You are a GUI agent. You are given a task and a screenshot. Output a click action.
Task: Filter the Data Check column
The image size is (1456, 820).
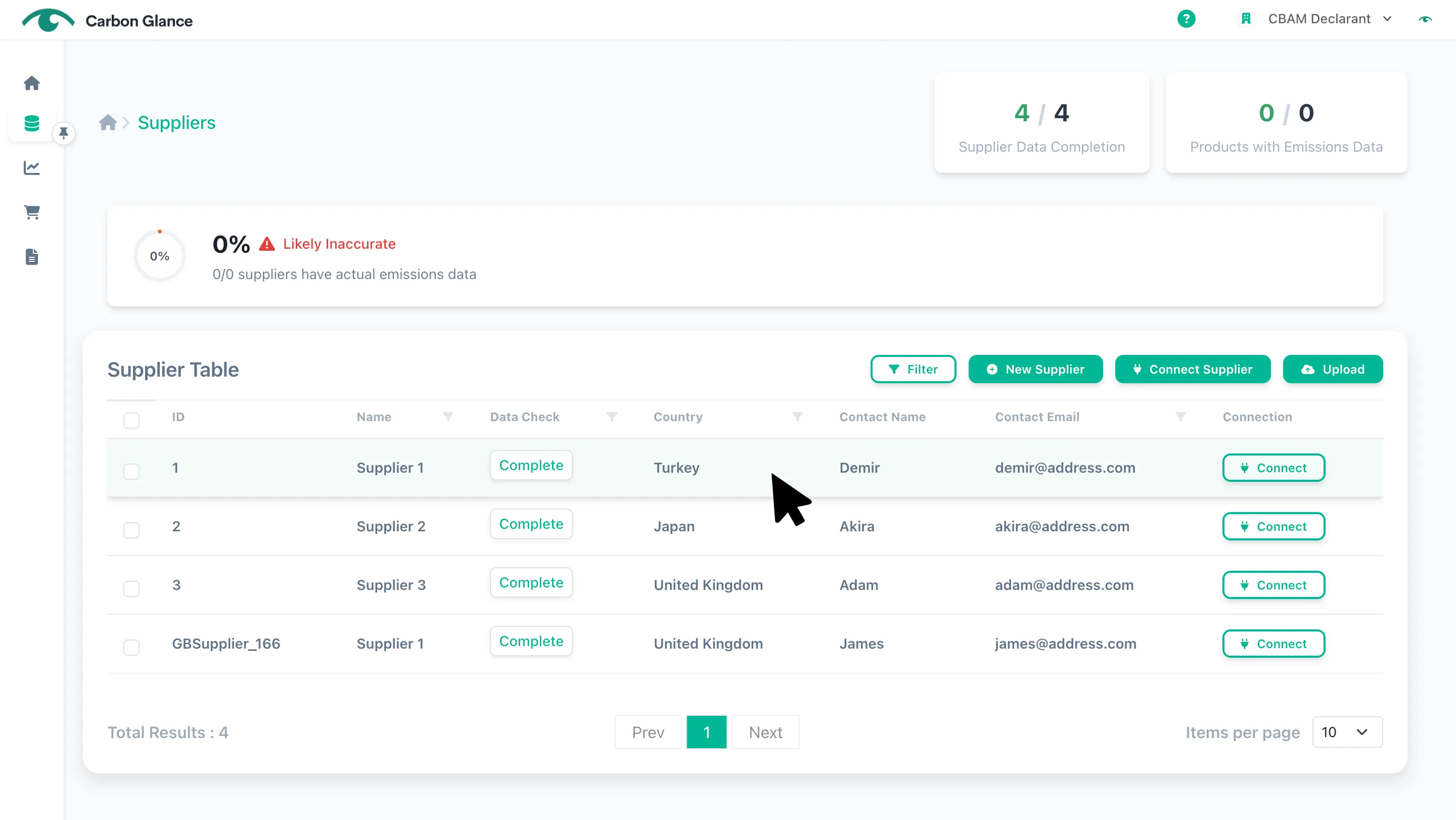point(612,417)
